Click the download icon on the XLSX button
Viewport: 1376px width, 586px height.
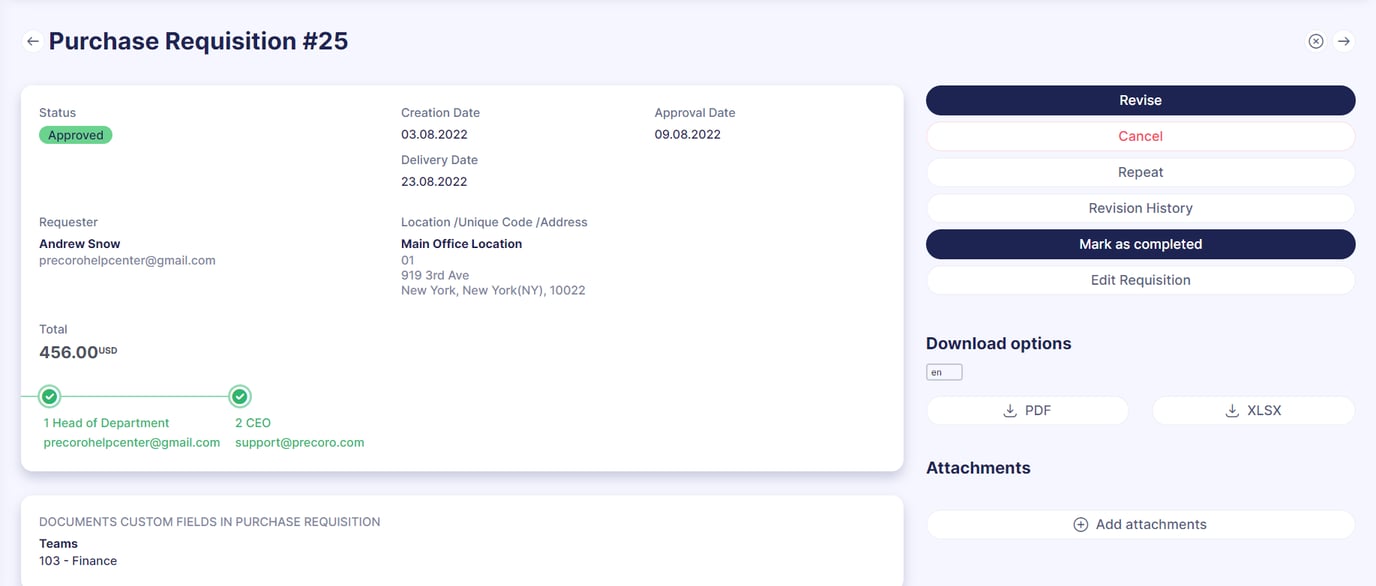1230,410
